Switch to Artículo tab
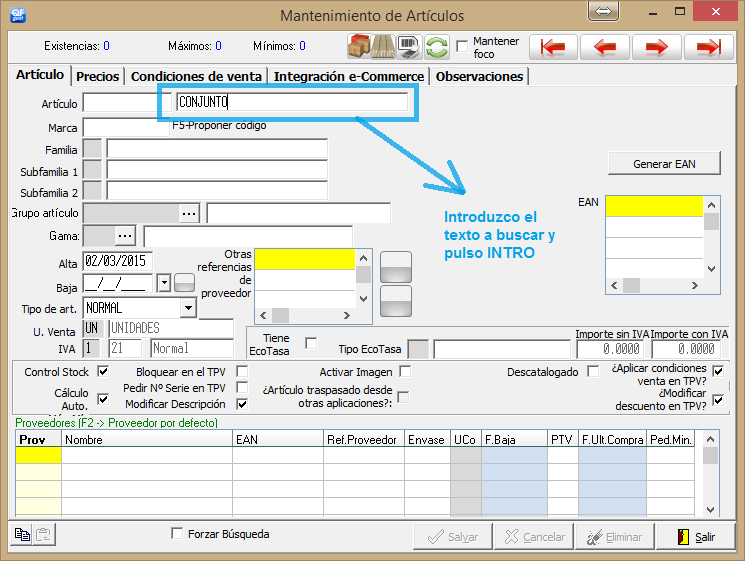This screenshot has height=561, width=745. click(x=40, y=75)
